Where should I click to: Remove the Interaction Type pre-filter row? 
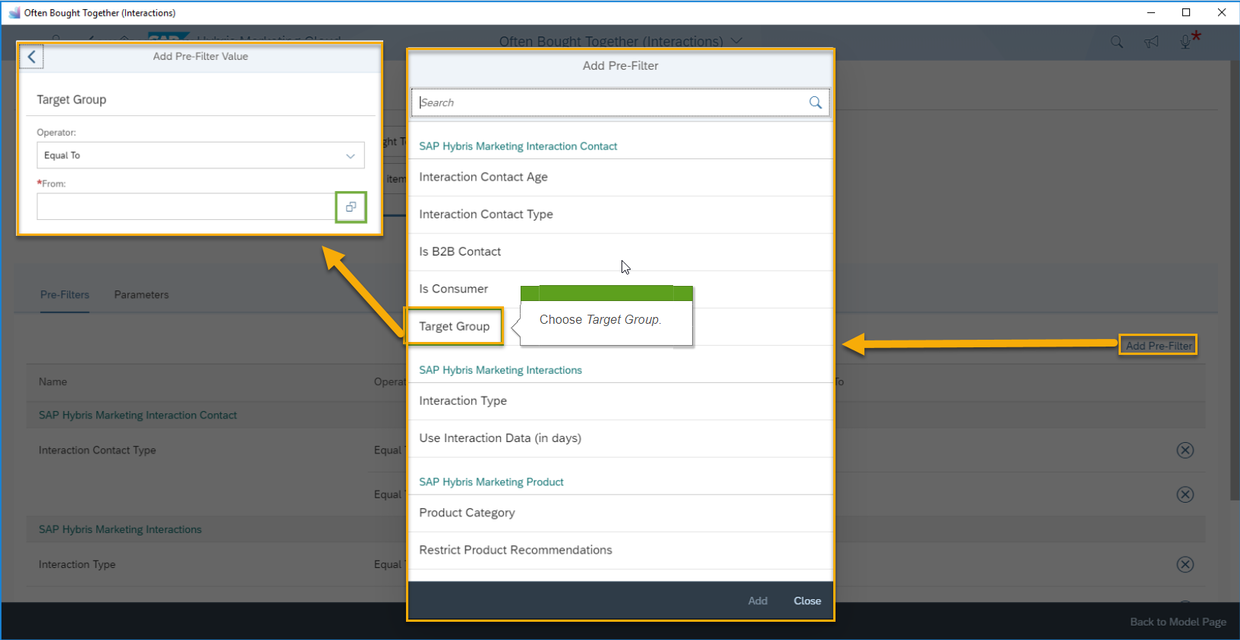(x=1185, y=565)
